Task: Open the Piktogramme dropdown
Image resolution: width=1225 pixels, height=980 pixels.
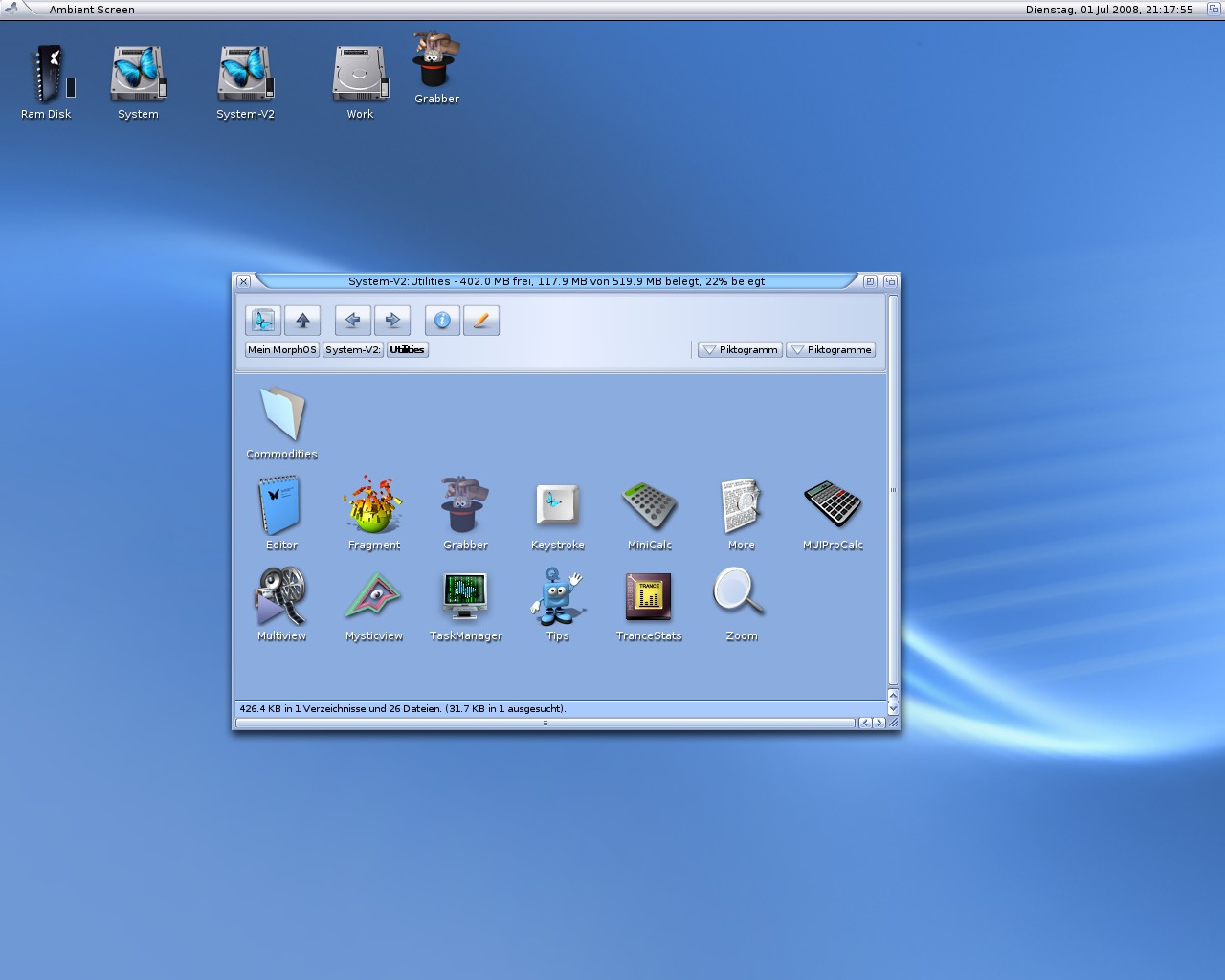Action: coord(831,349)
